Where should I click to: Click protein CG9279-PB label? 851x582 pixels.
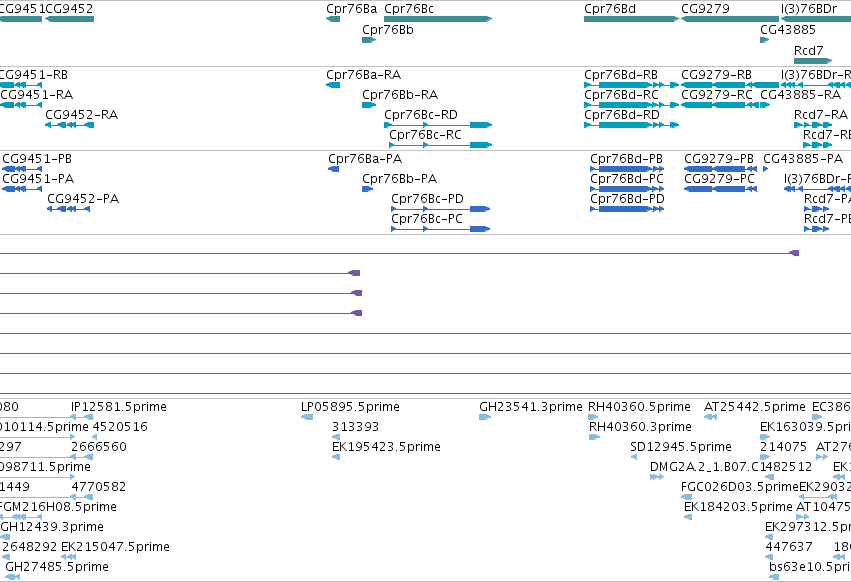click(719, 159)
